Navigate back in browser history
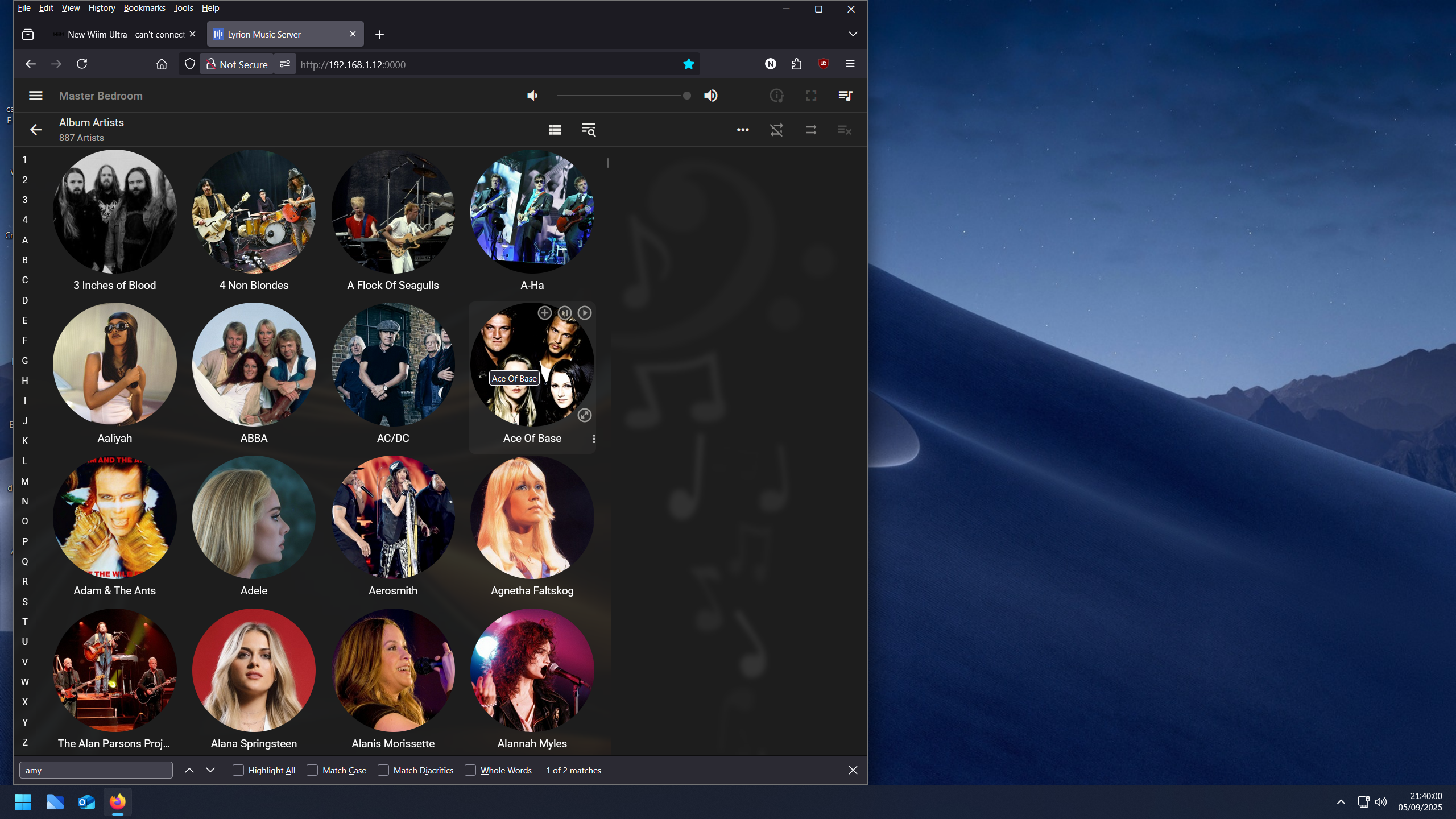The width and height of the screenshot is (1456, 819). (31, 64)
